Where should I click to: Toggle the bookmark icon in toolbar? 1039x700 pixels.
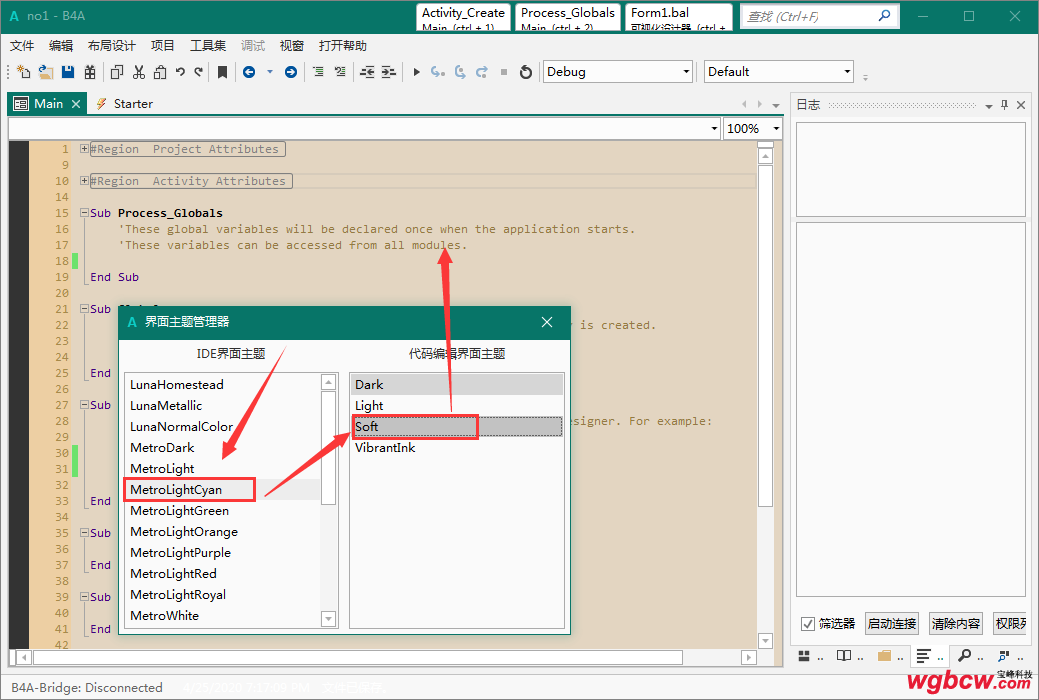click(x=223, y=72)
